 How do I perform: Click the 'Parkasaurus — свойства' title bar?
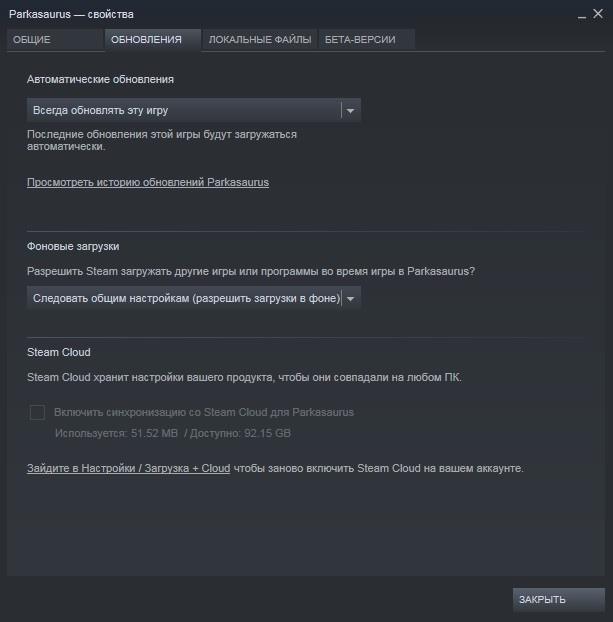pos(71,15)
